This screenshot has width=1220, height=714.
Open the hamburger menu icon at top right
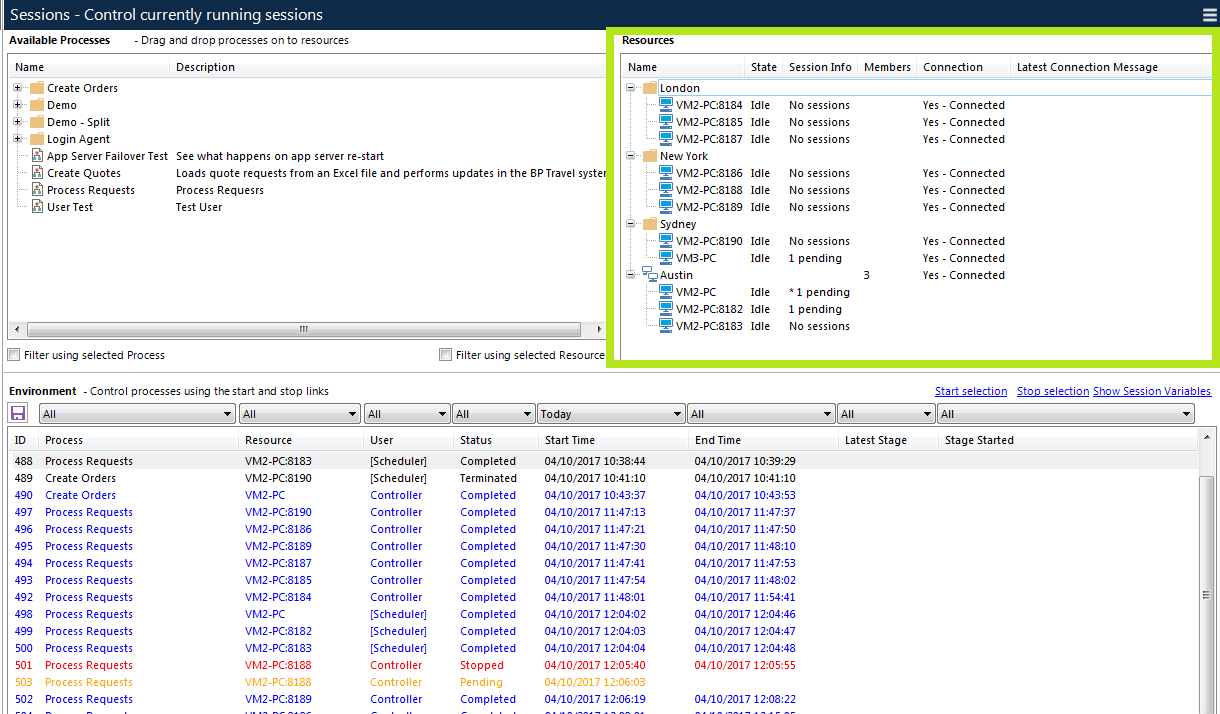(x=1210, y=15)
